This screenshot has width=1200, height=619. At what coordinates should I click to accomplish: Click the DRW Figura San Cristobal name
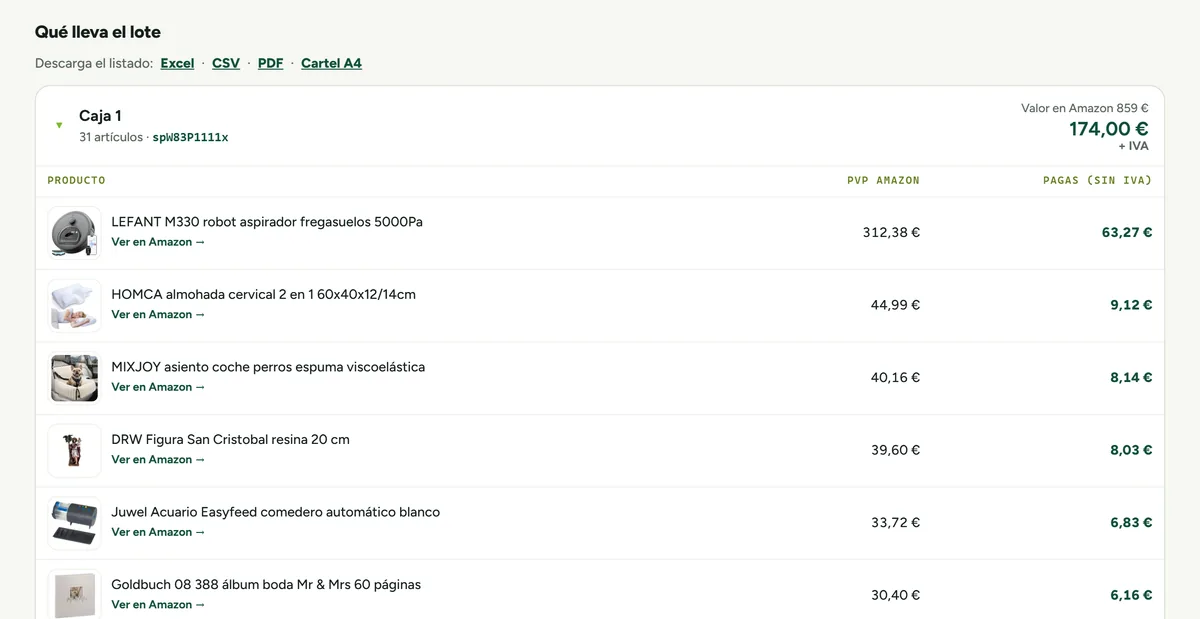pos(230,439)
